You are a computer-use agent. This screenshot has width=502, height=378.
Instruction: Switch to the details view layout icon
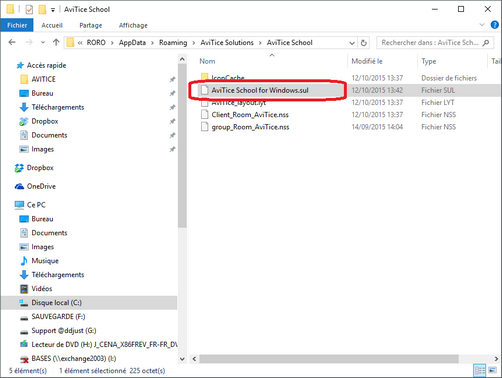coord(480,370)
